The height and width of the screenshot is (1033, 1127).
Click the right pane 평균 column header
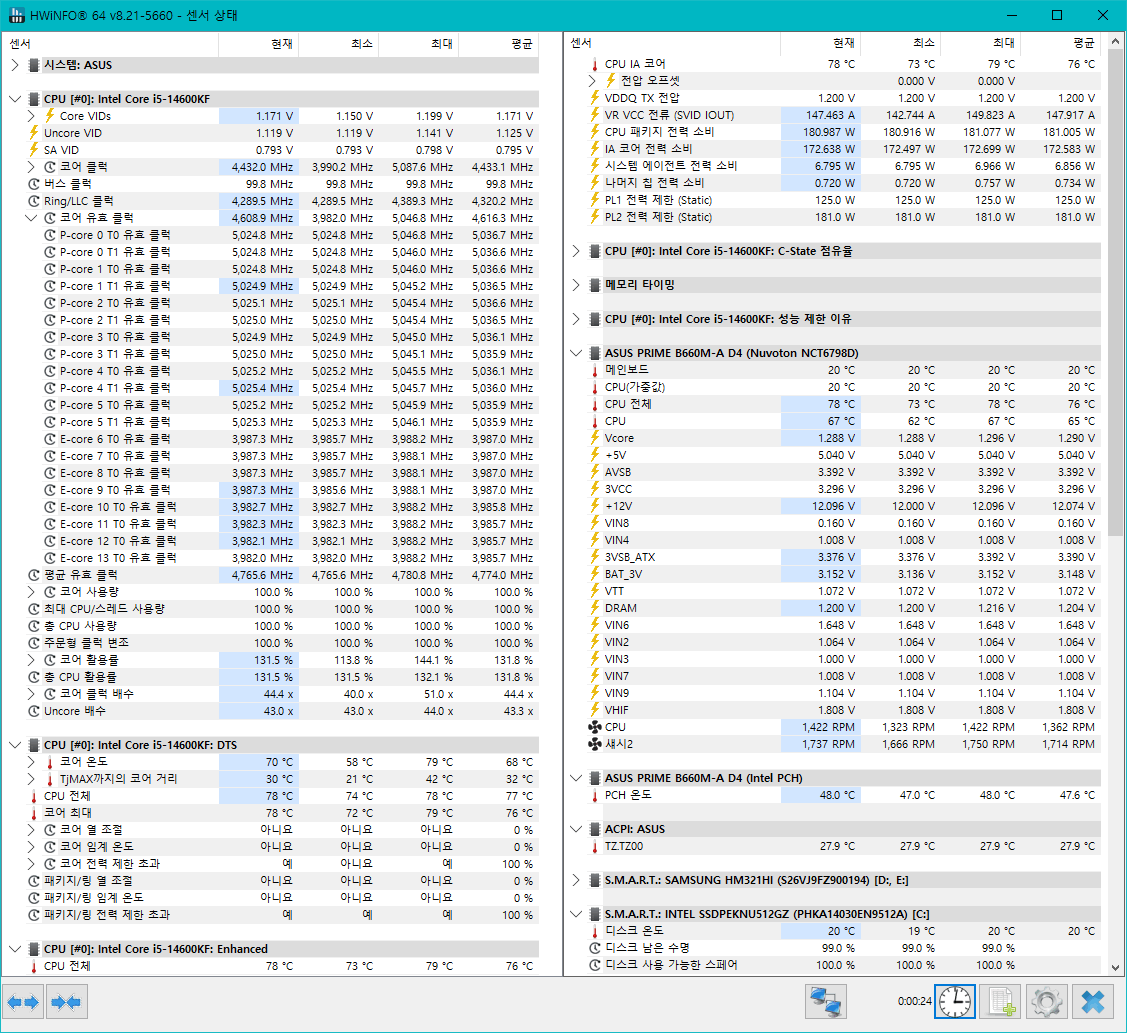coord(1061,43)
